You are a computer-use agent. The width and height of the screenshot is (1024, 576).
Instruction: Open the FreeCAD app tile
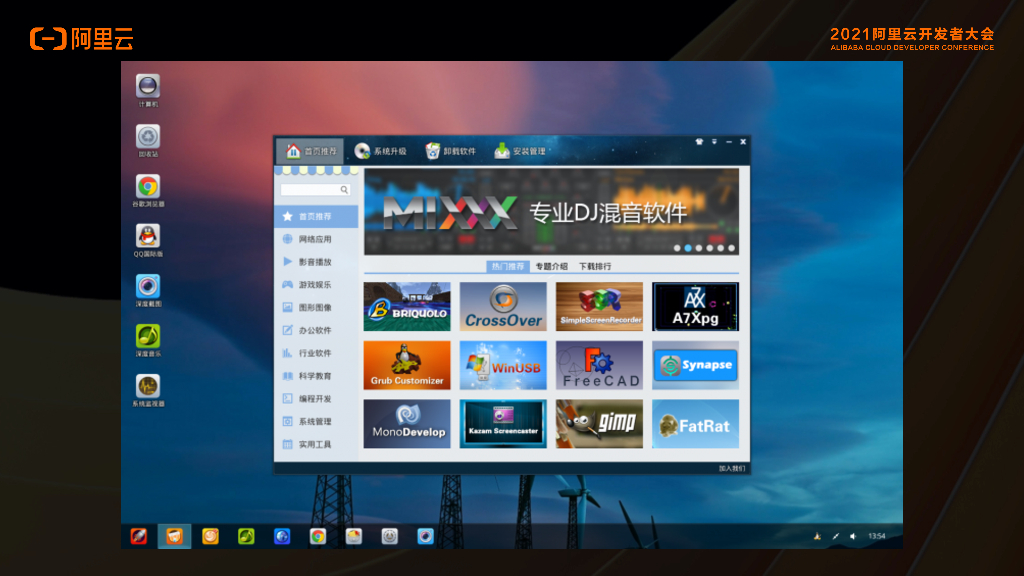pos(599,365)
